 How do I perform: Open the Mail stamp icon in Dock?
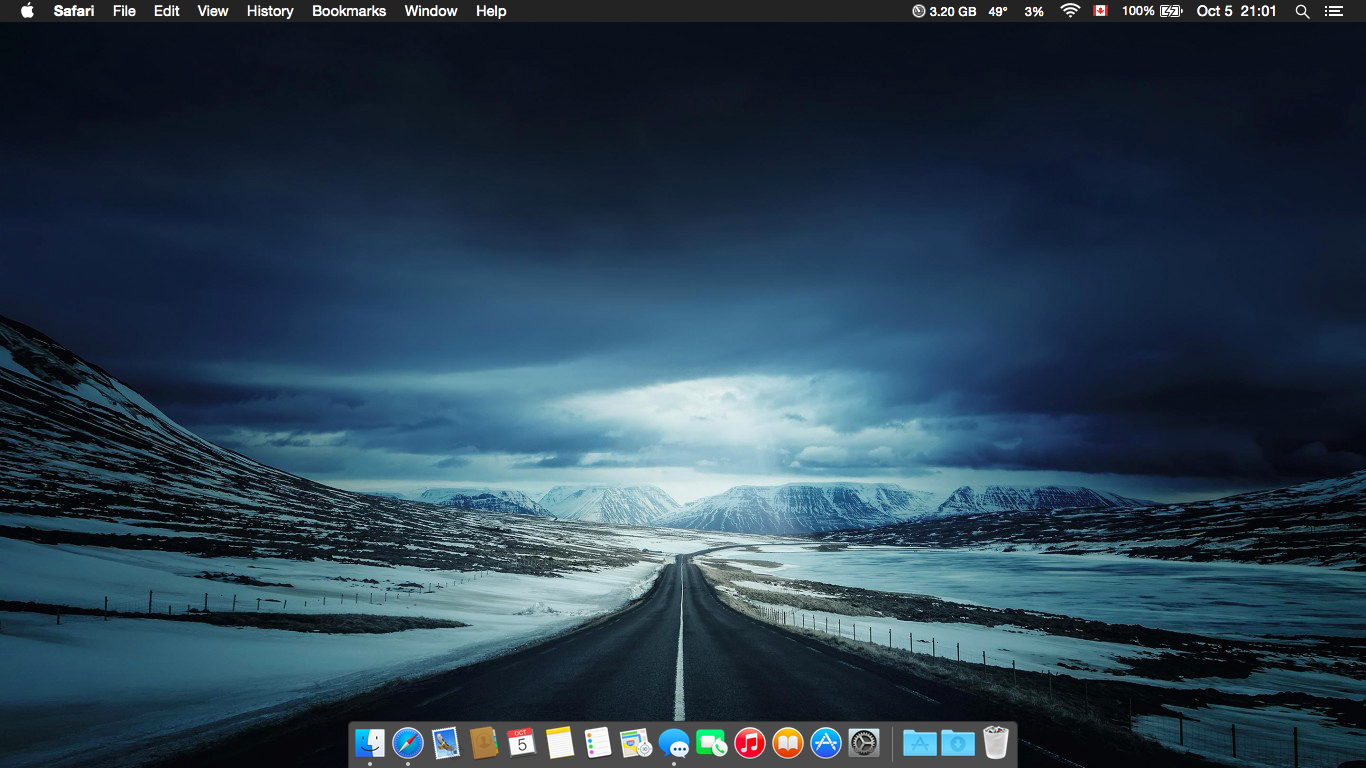[446, 742]
